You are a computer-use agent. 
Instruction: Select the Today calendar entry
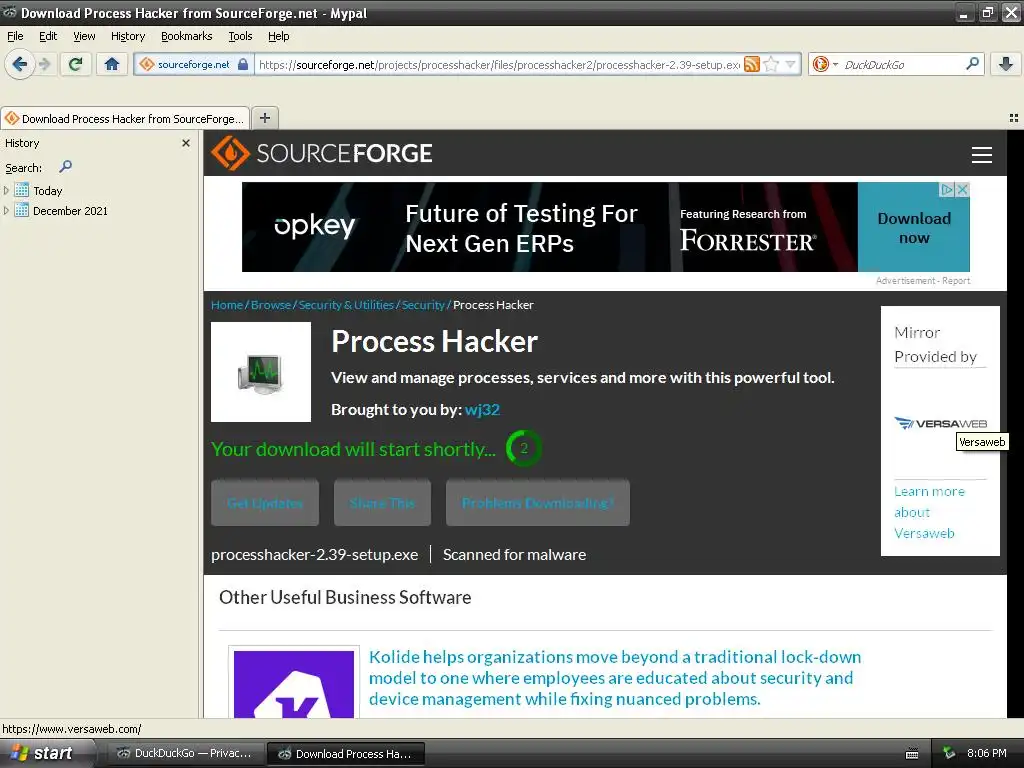point(39,191)
